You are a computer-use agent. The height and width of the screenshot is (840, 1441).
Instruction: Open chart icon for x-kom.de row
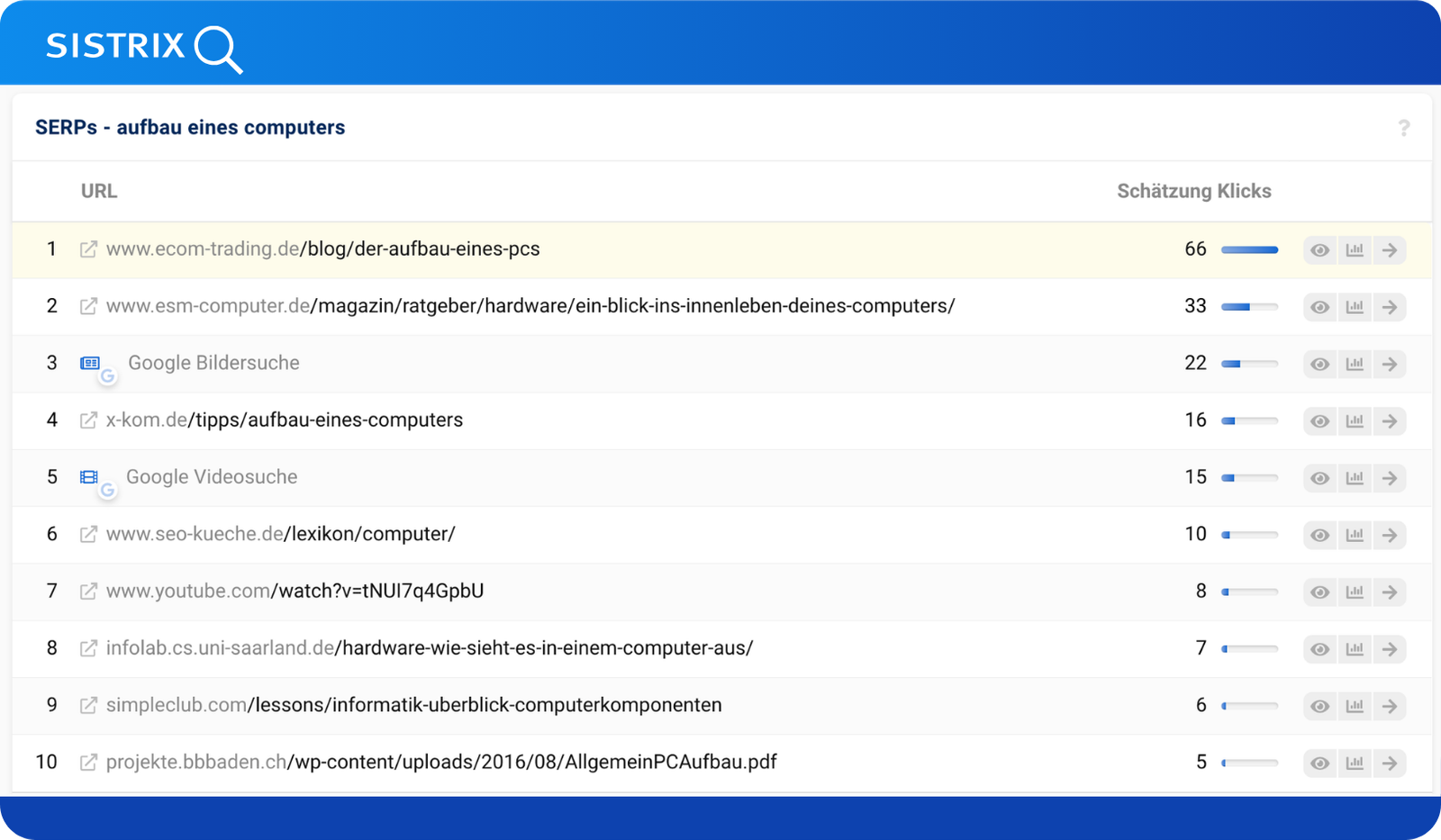pos(1355,420)
